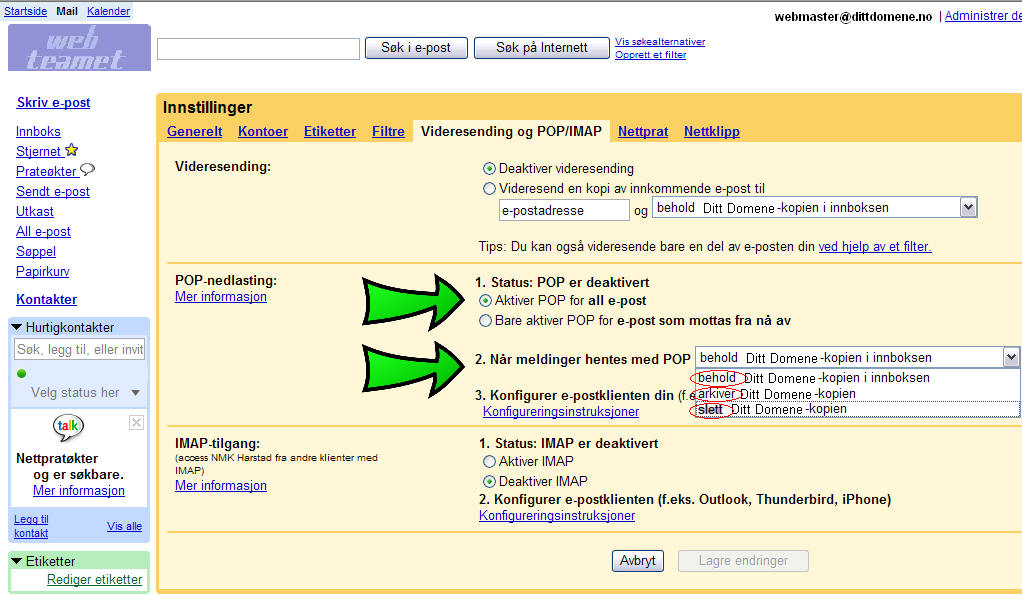Select Videresending og POP/IMAP tab

pyautogui.click(x=511, y=132)
